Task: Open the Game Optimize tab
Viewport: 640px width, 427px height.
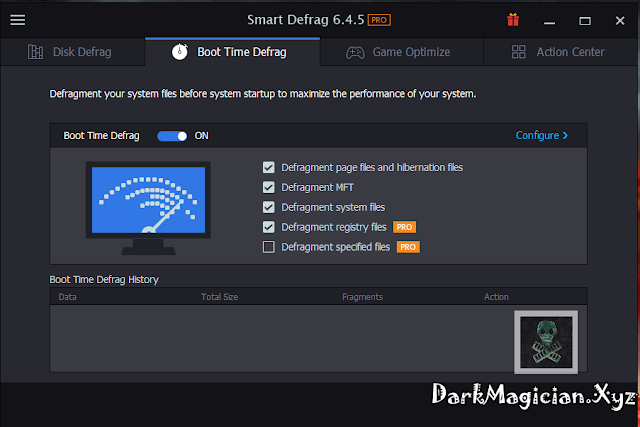Action: [402, 52]
